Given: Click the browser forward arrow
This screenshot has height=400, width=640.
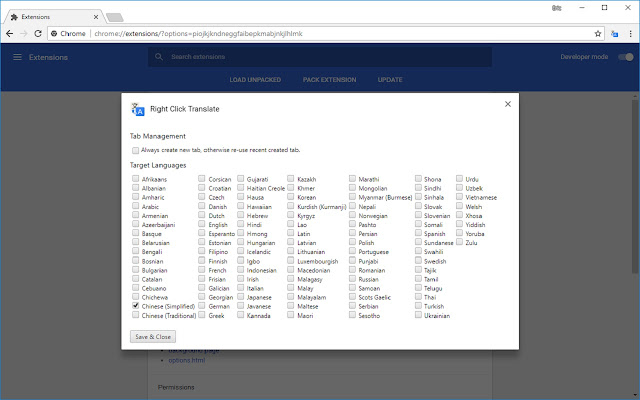Looking at the screenshot, I should click(24, 33).
